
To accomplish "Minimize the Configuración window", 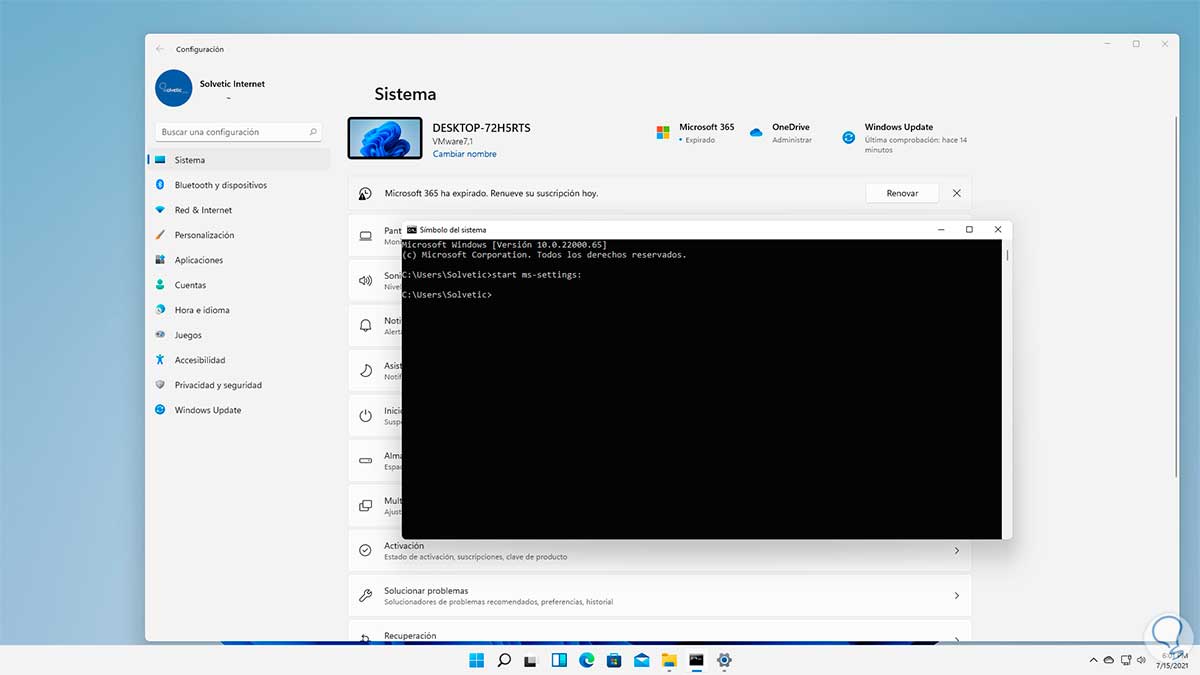I will pos(1109,44).
